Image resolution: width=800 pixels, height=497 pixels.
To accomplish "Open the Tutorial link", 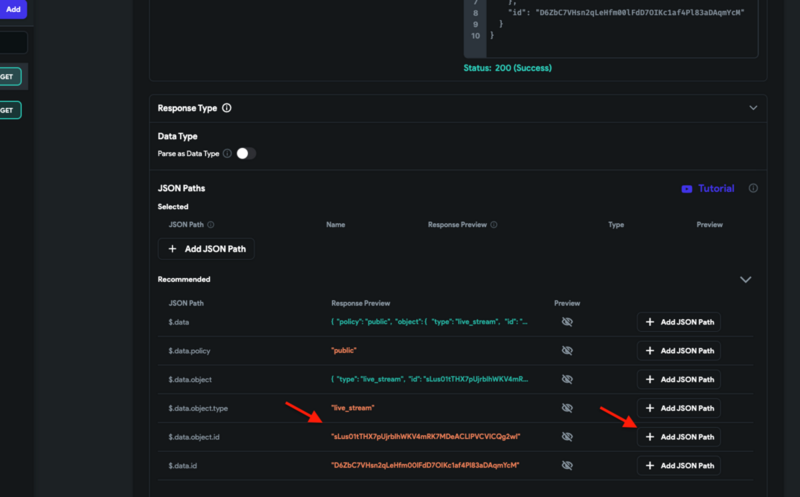I will [716, 188].
